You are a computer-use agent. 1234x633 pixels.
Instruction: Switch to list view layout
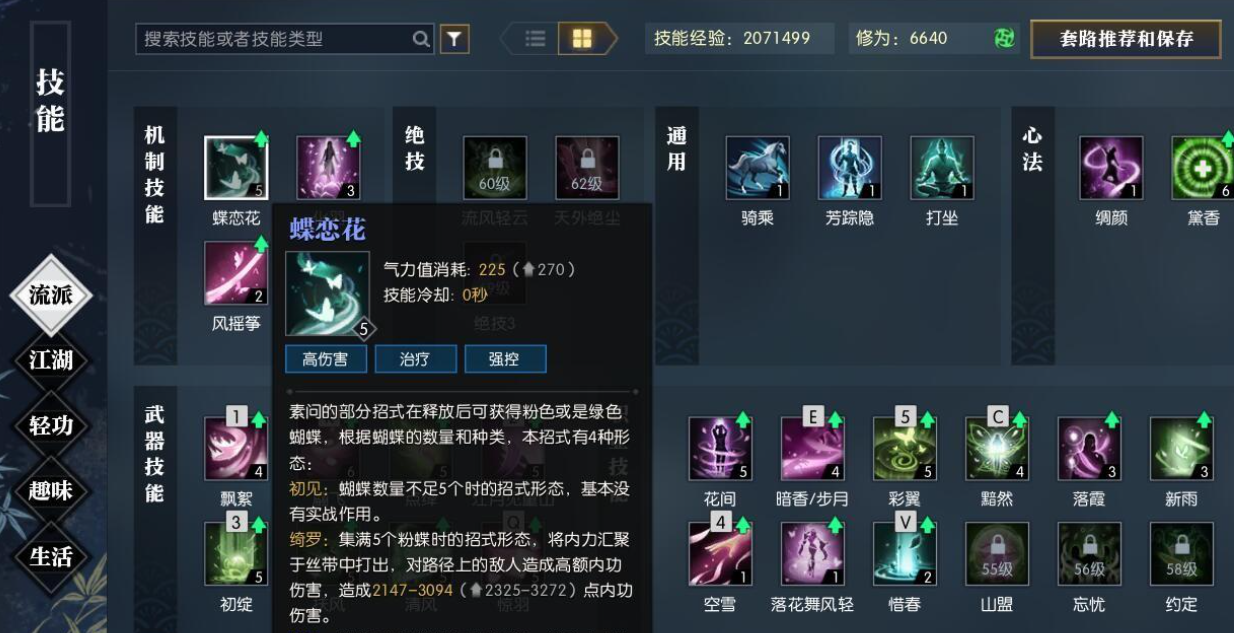[535, 39]
